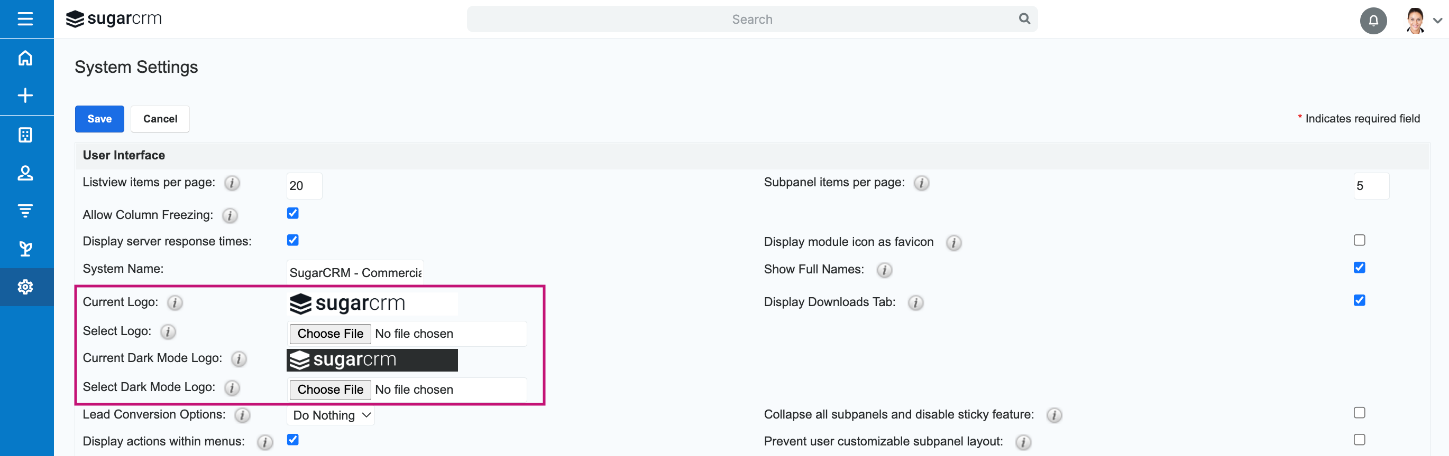Click the sugarcrm logo in header
1449x456 pixels.
pos(114,19)
